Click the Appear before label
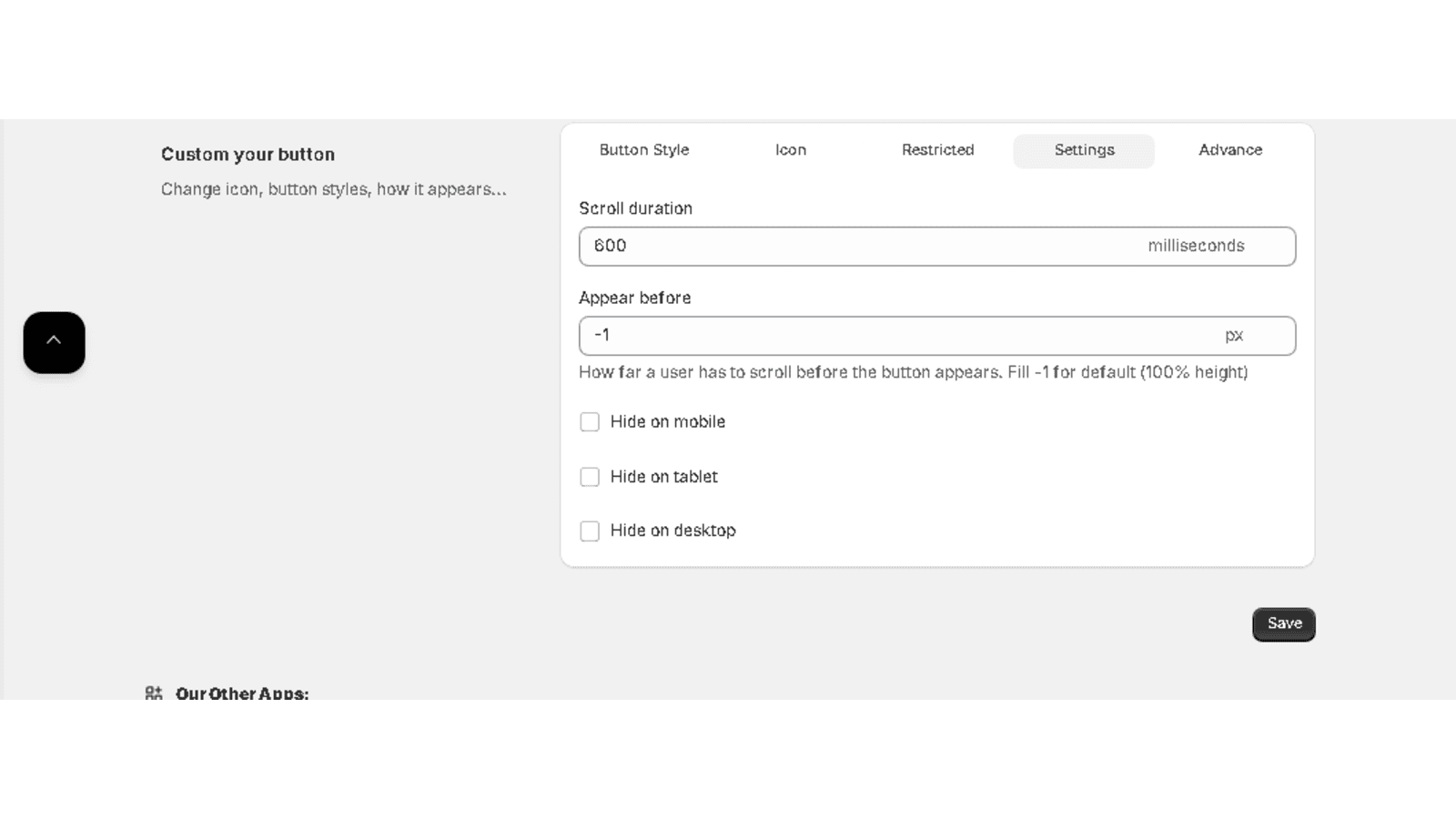Viewport: 1456px width, 819px height. coord(634,298)
